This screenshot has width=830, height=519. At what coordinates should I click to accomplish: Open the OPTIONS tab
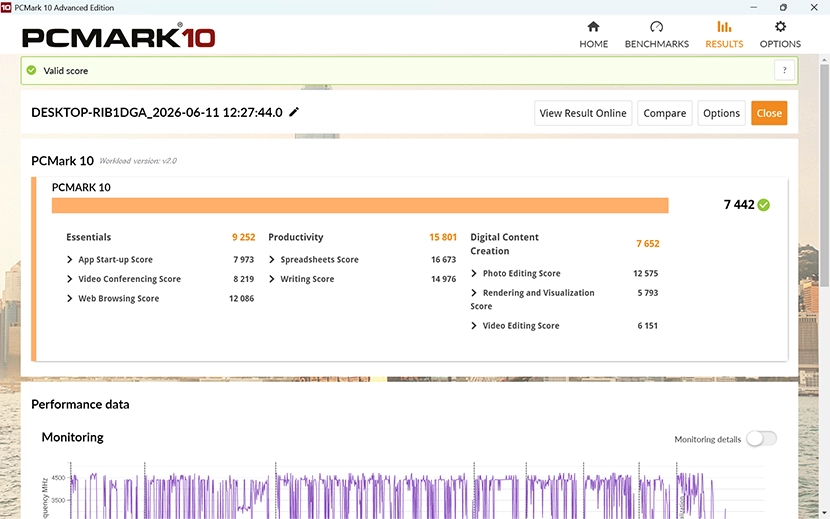780,35
